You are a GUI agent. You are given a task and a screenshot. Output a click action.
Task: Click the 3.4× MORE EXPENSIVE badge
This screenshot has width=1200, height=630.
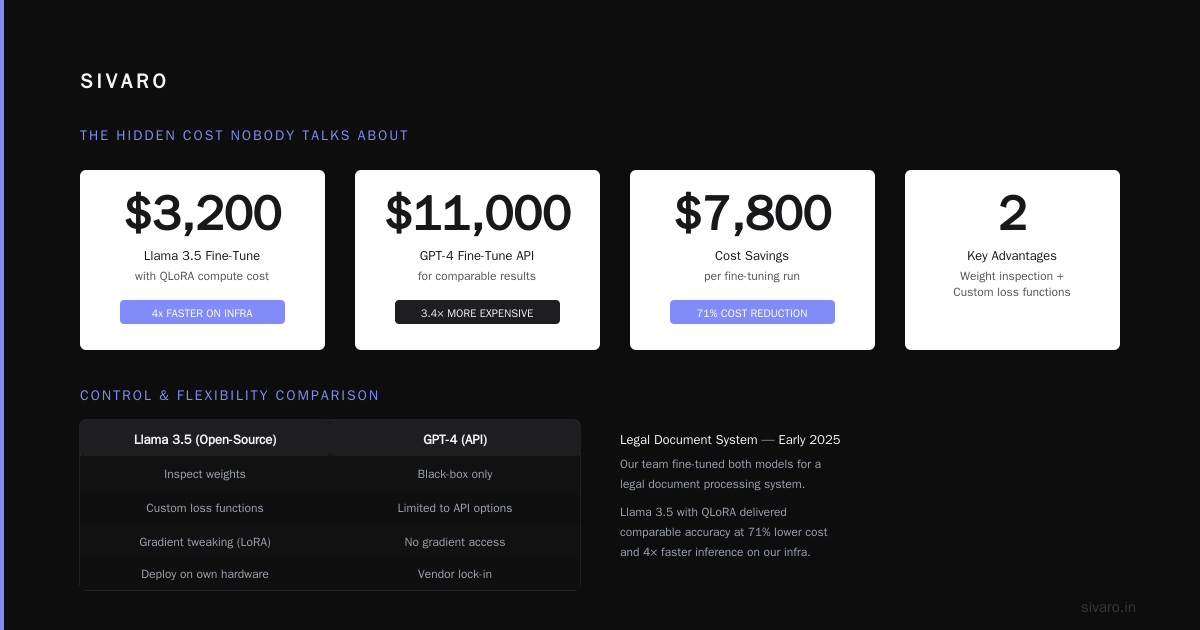477,312
